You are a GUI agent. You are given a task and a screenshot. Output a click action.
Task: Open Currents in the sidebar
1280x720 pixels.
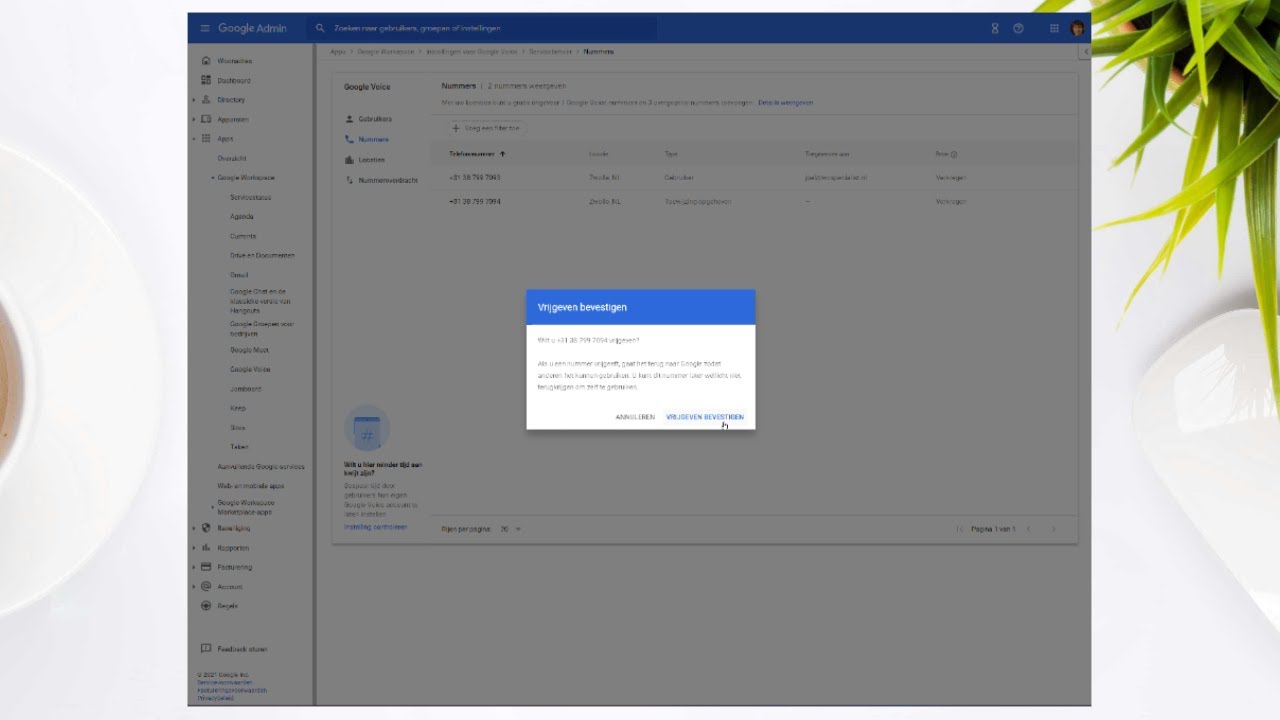point(243,236)
